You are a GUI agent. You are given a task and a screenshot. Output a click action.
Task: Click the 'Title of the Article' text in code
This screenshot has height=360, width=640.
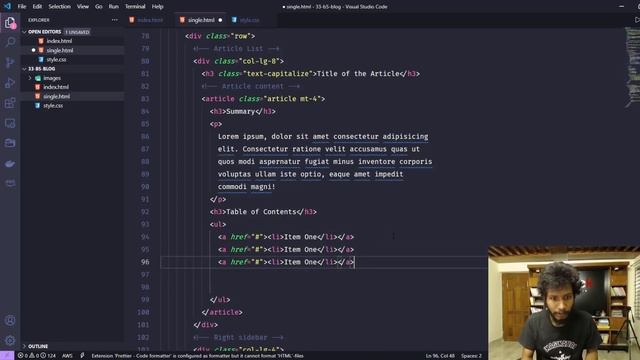(358, 74)
